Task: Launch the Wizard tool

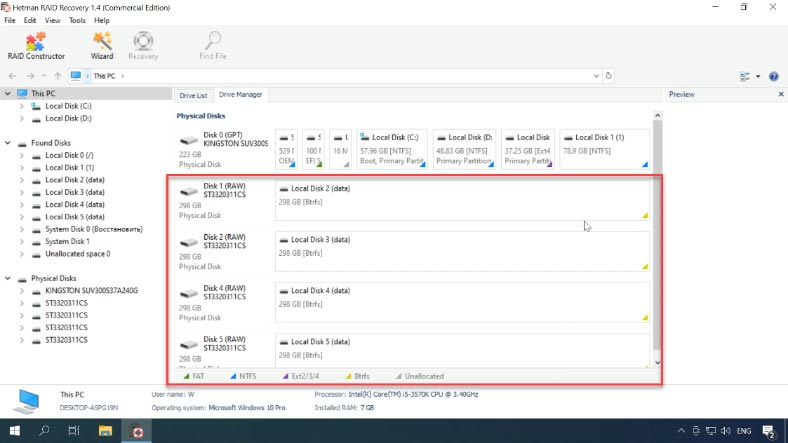Action: 102,46
